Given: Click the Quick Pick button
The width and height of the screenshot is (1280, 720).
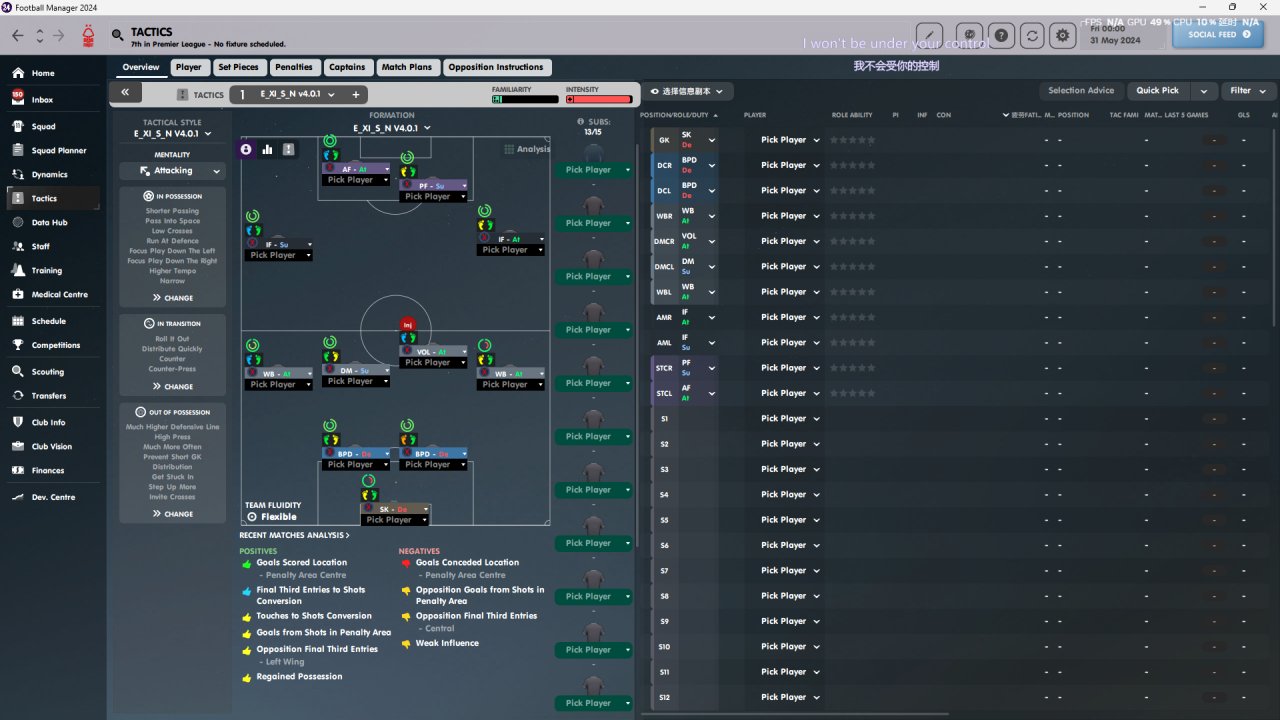Looking at the screenshot, I should [1157, 91].
